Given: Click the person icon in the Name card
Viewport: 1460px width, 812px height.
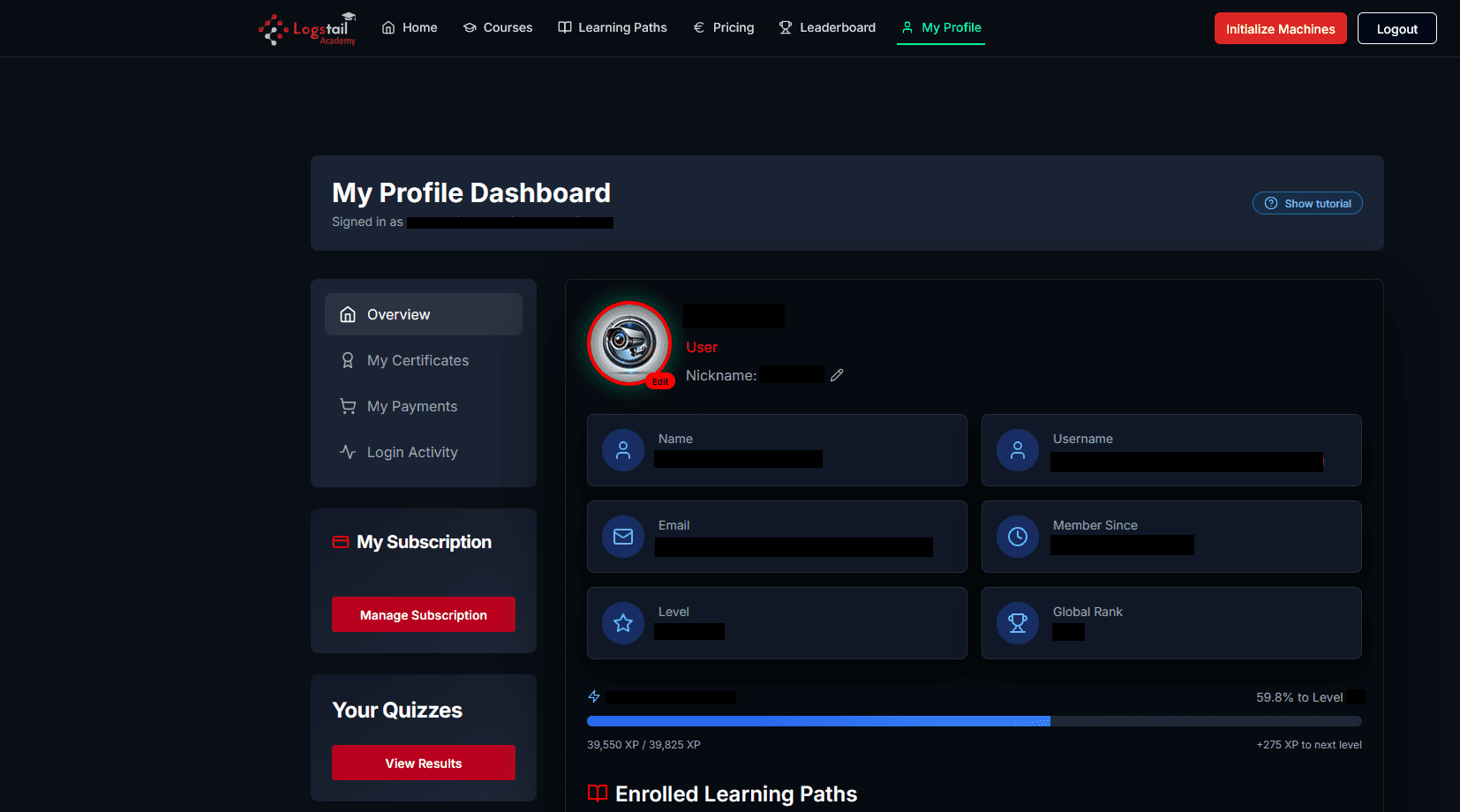Looking at the screenshot, I should 623,450.
